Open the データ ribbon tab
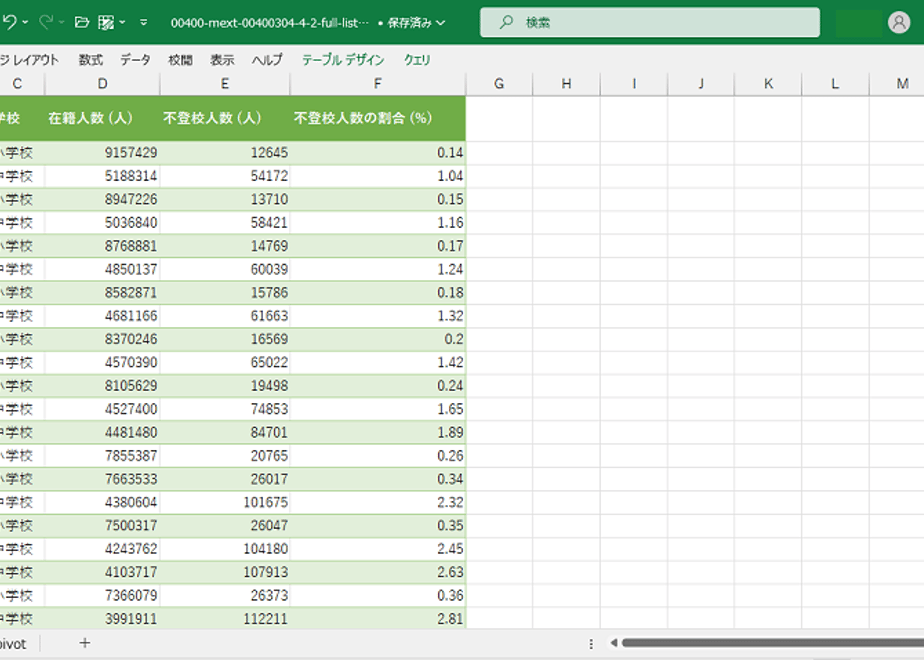The height and width of the screenshot is (660, 924). [135, 60]
